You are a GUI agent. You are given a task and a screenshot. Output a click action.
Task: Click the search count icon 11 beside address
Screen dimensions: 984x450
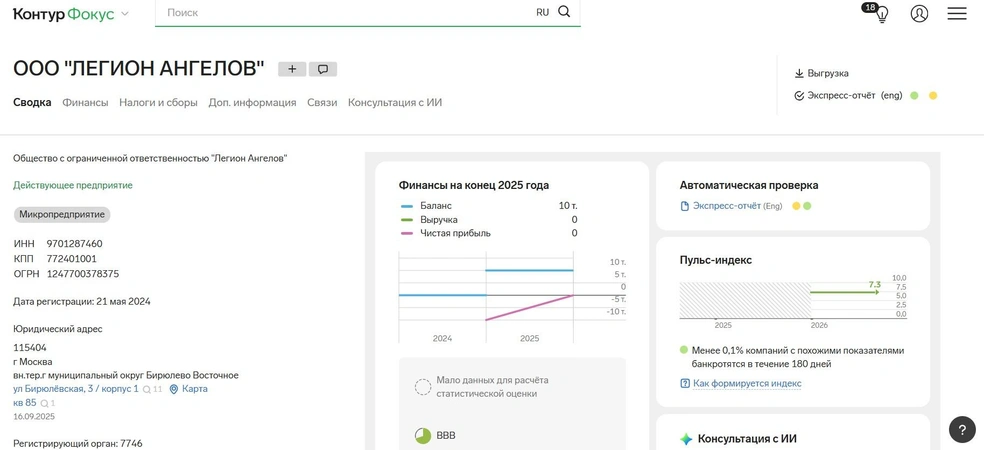click(152, 390)
